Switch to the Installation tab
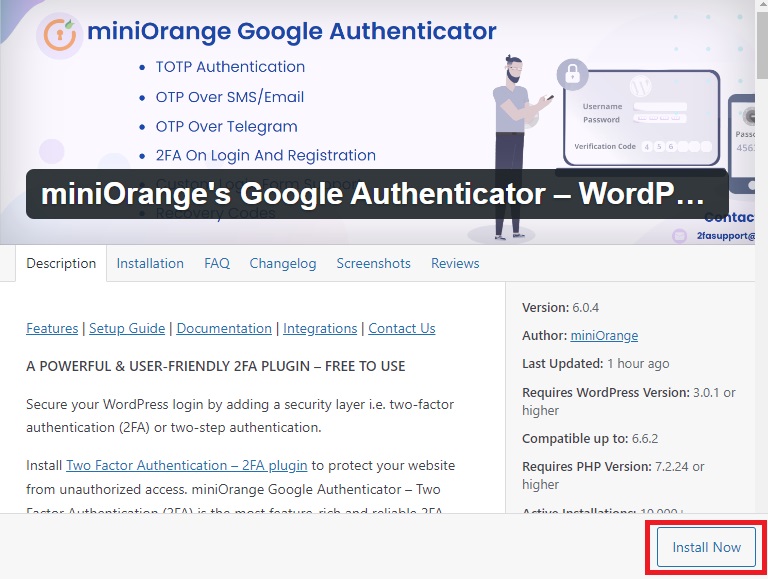The image size is (768, 579). [150, 264]
